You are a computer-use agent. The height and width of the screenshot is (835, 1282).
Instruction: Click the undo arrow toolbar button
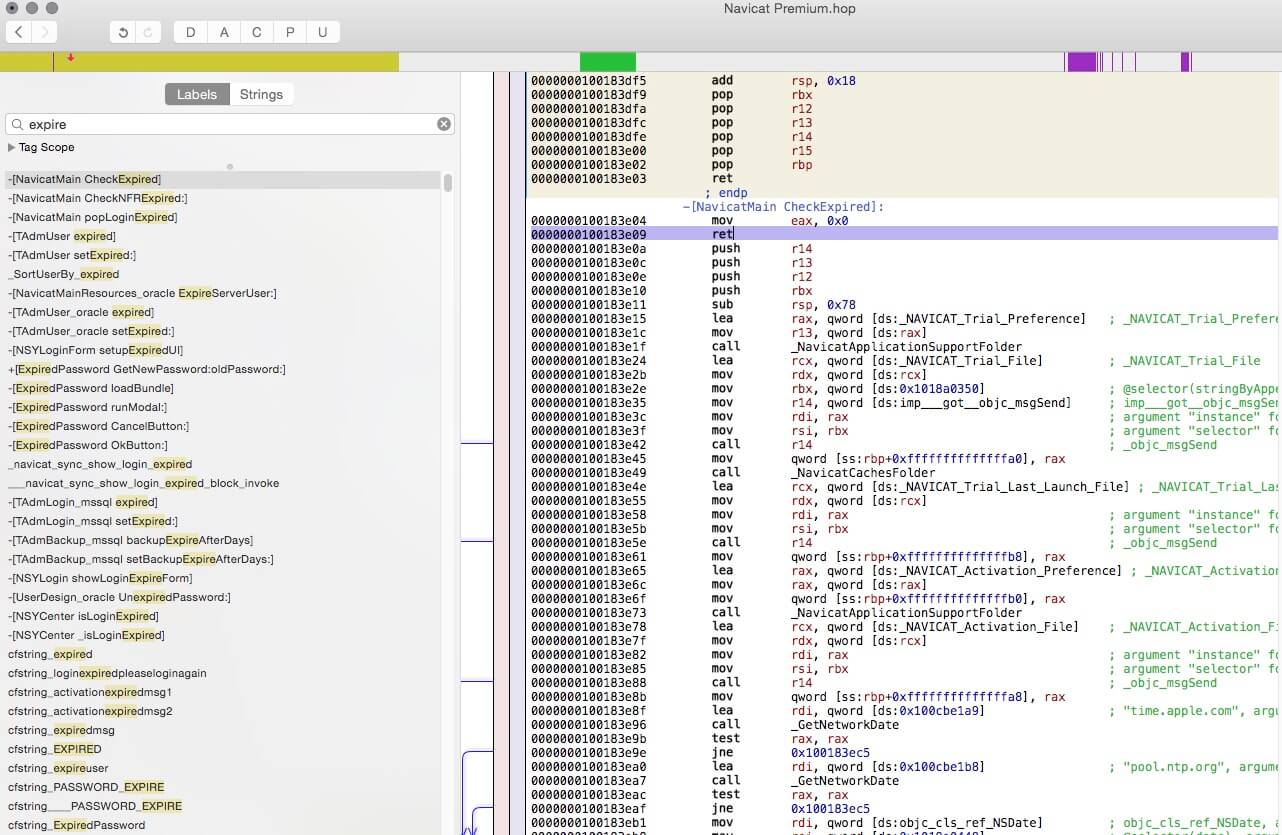pos(123,32)
